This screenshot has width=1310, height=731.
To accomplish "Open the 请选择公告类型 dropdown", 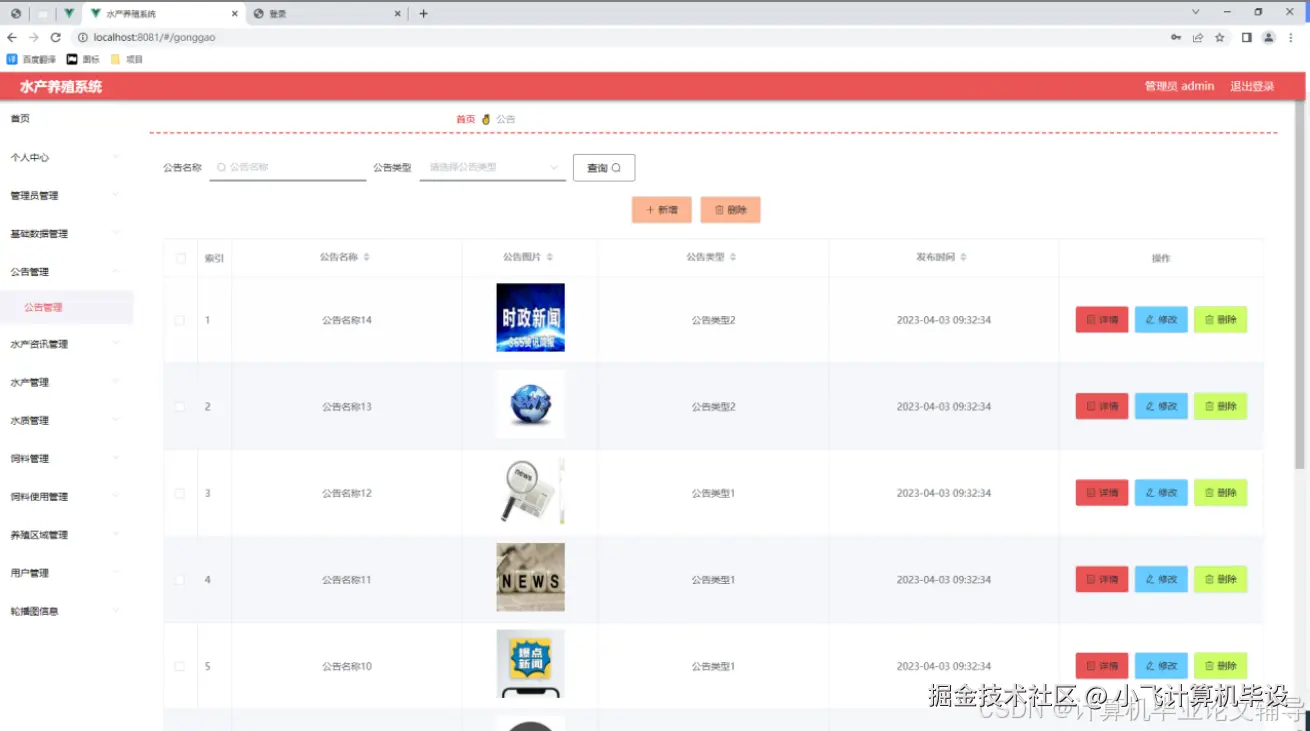I will tap(492, 167).
